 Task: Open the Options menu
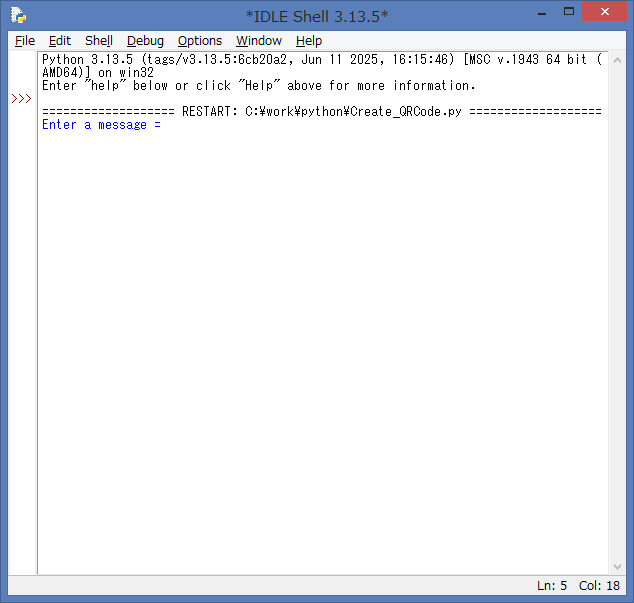pyautogui.click(x=200, y=40)
